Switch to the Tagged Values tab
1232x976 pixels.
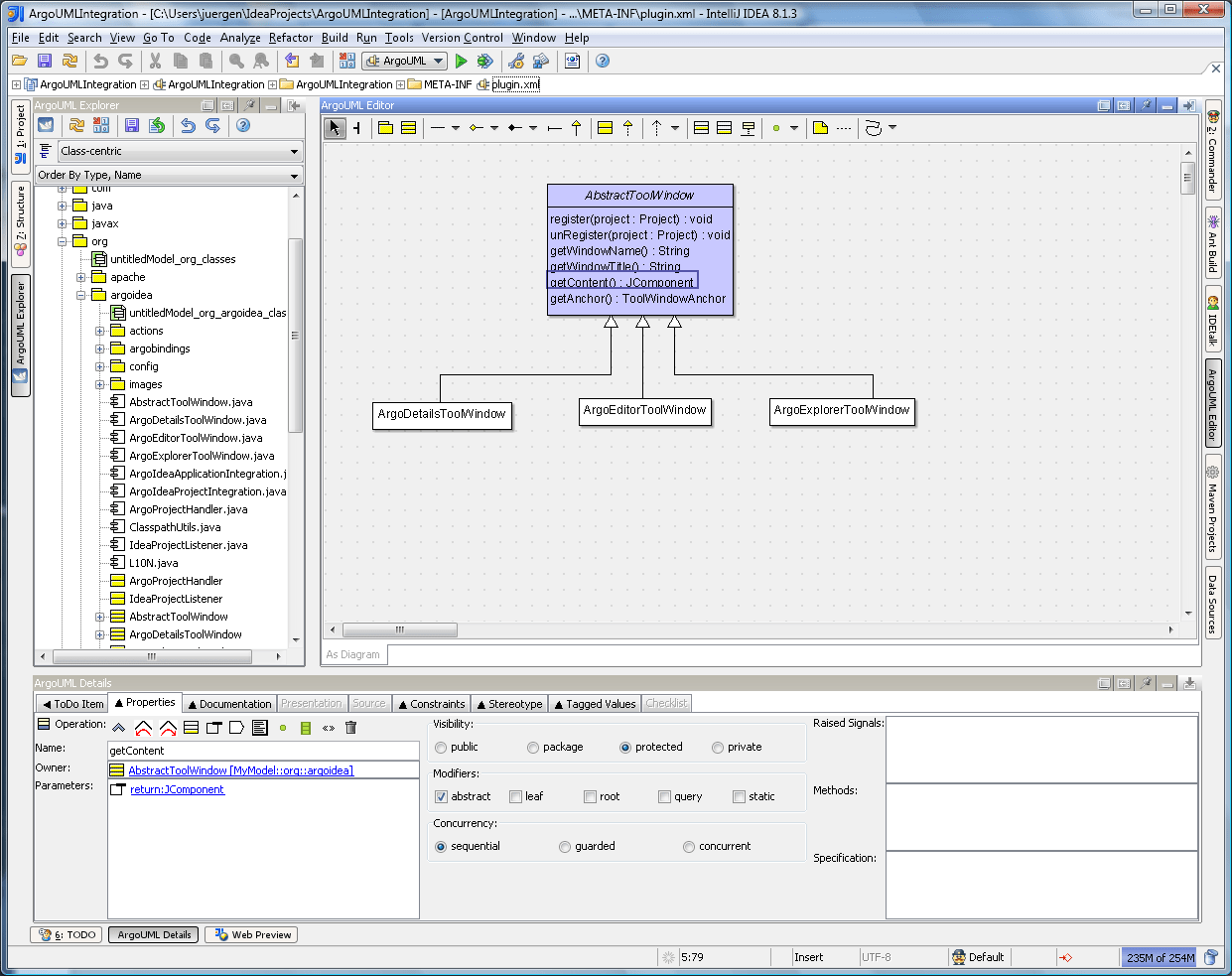coord(595,703)
